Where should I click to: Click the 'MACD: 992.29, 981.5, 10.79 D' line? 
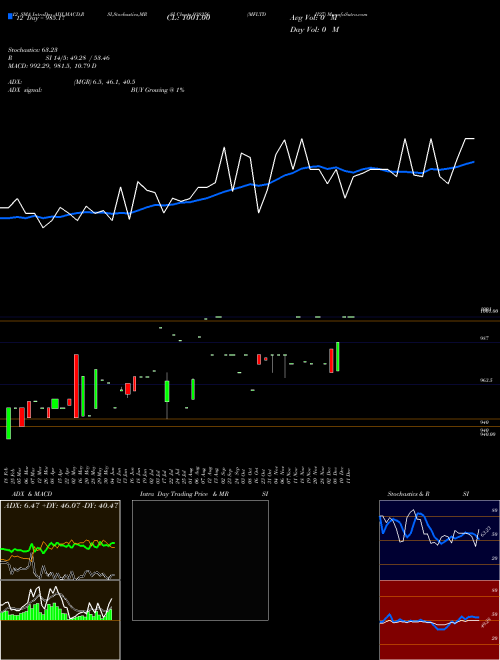click(52, 66)
